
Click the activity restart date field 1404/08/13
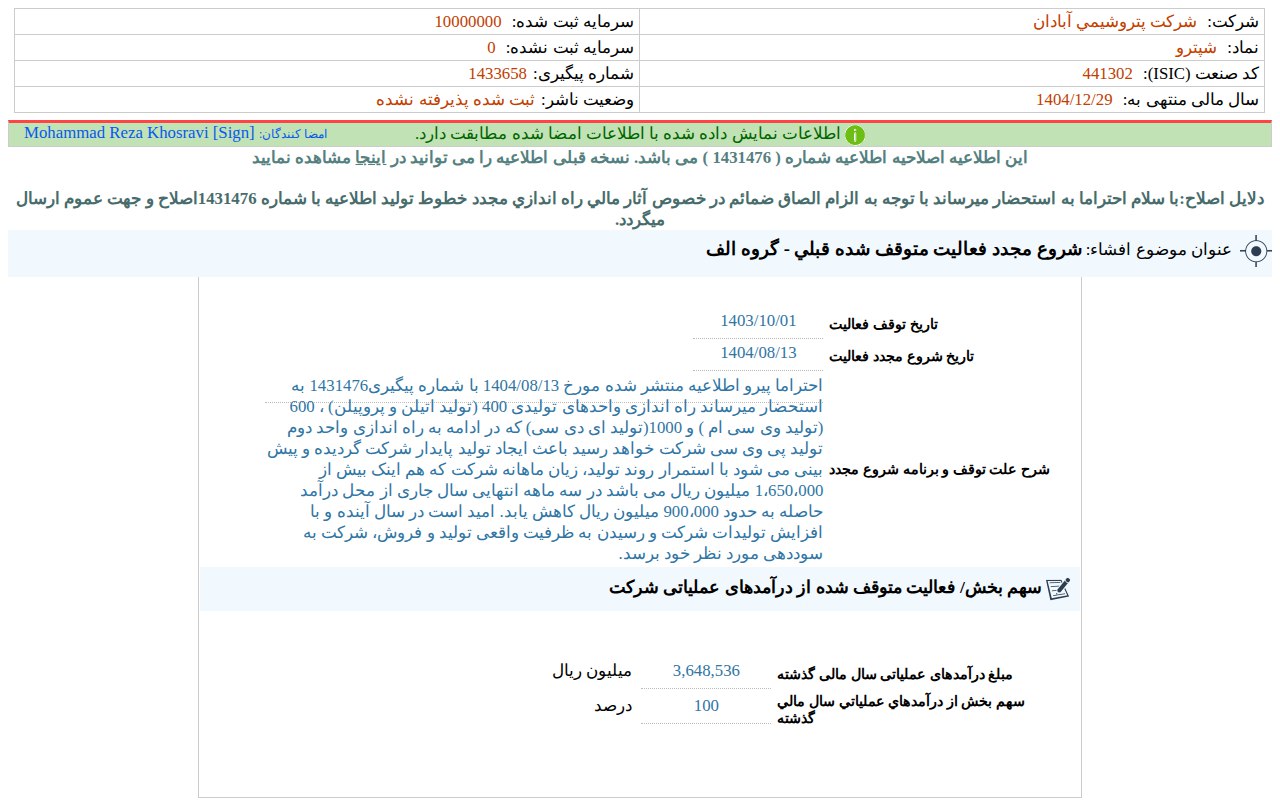(x=758, y=353)
